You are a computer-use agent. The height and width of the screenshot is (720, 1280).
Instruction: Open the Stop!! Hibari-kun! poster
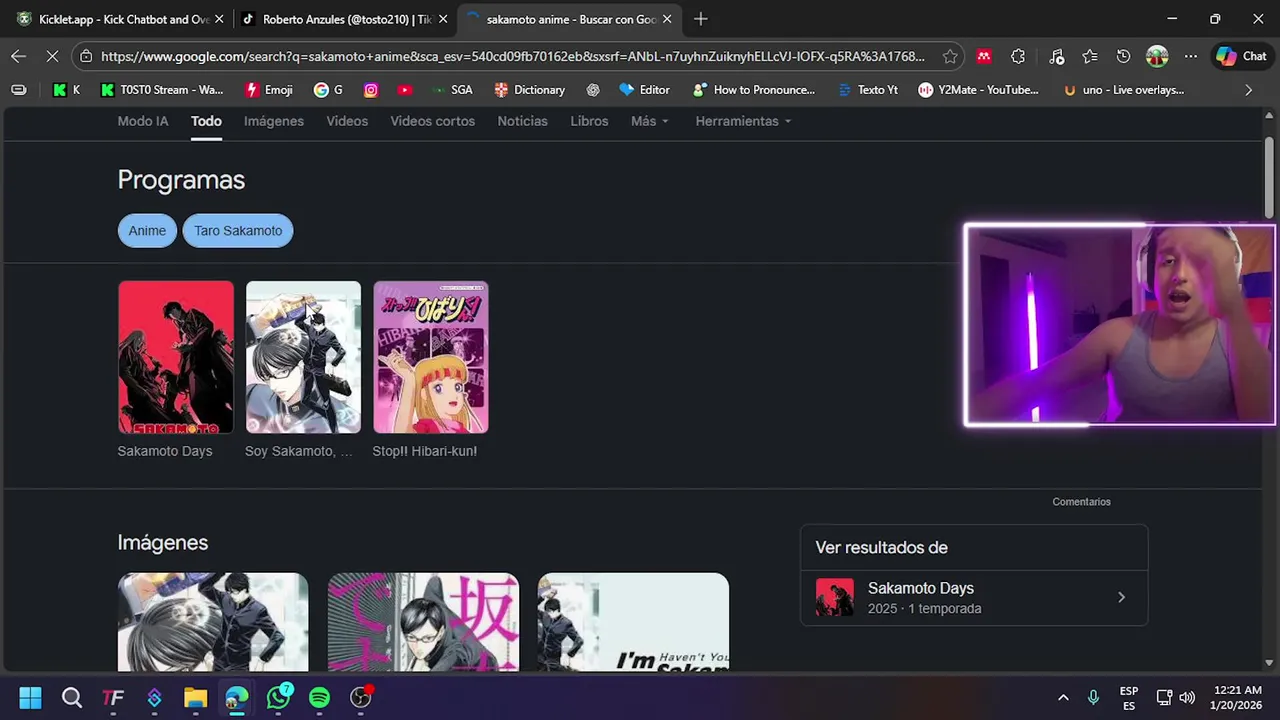tap(431, 357)
